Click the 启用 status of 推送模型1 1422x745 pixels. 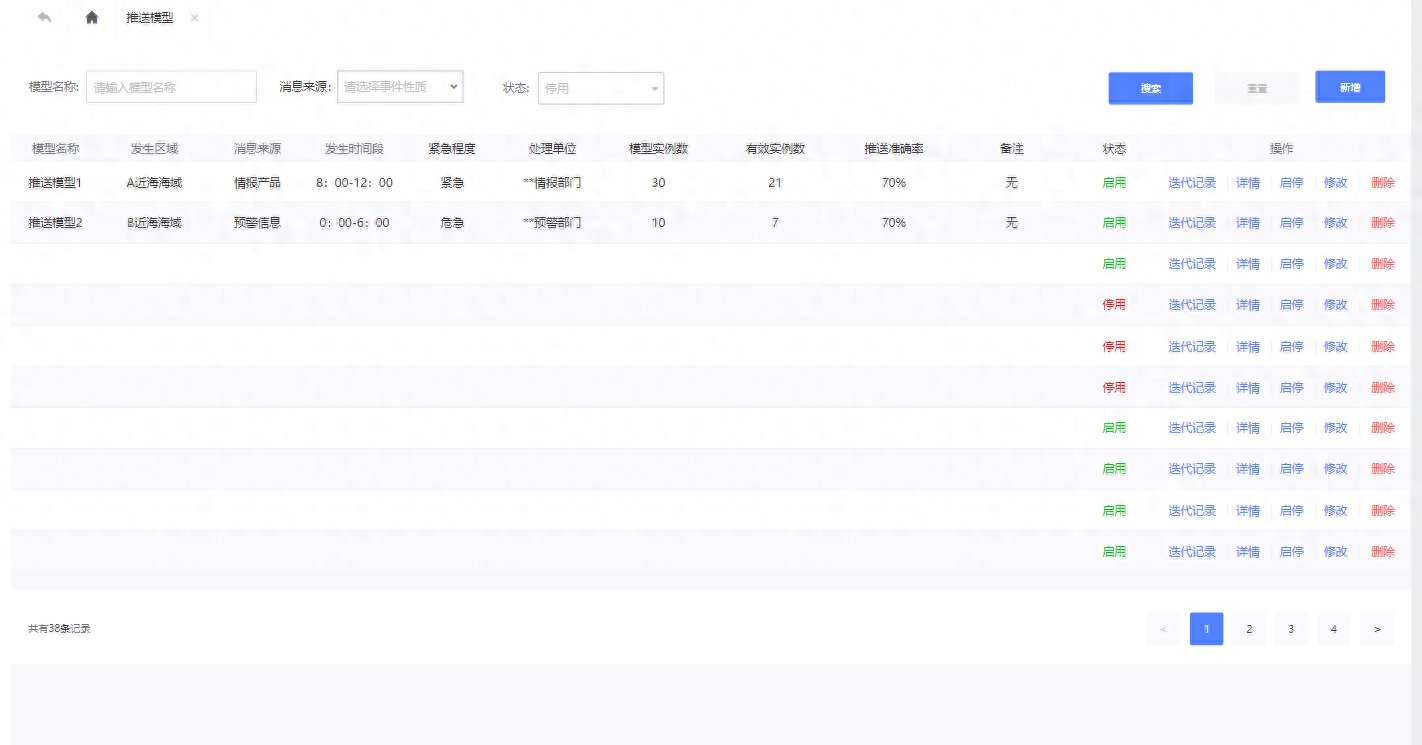1114,183
